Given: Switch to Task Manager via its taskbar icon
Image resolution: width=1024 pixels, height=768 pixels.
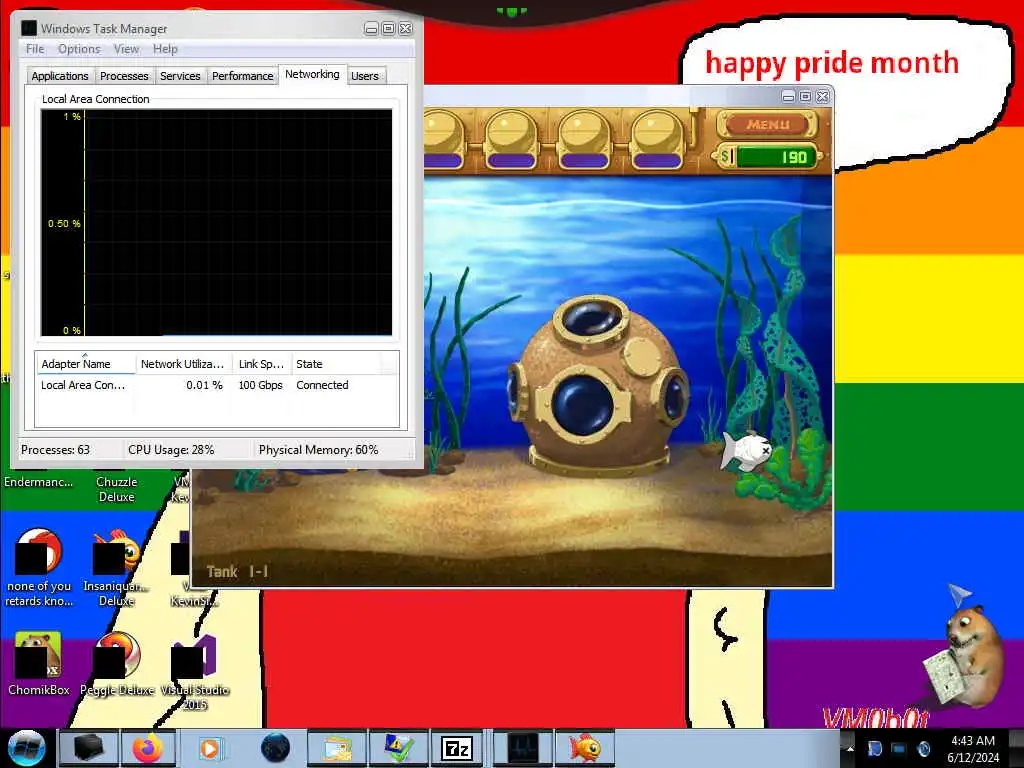Looking at the screenshot, I should pos(522,748).
